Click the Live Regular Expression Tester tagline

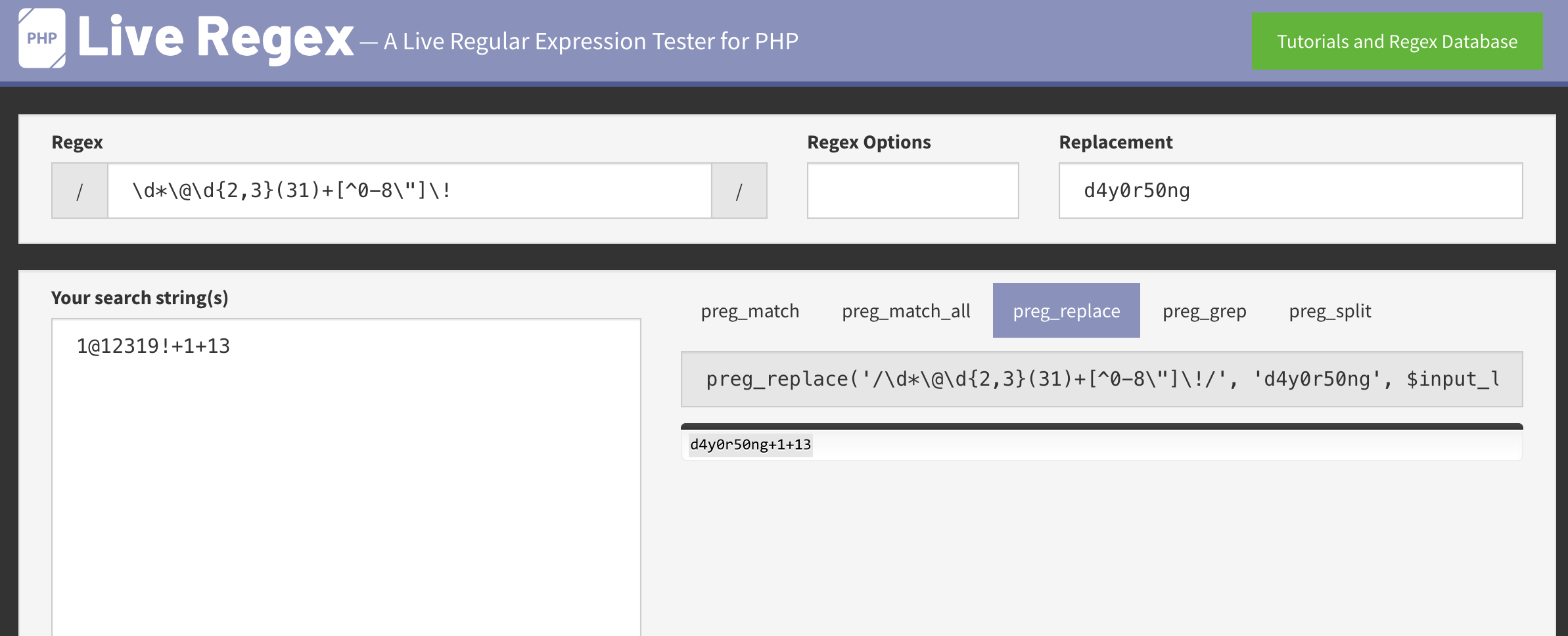pos(590,41)
